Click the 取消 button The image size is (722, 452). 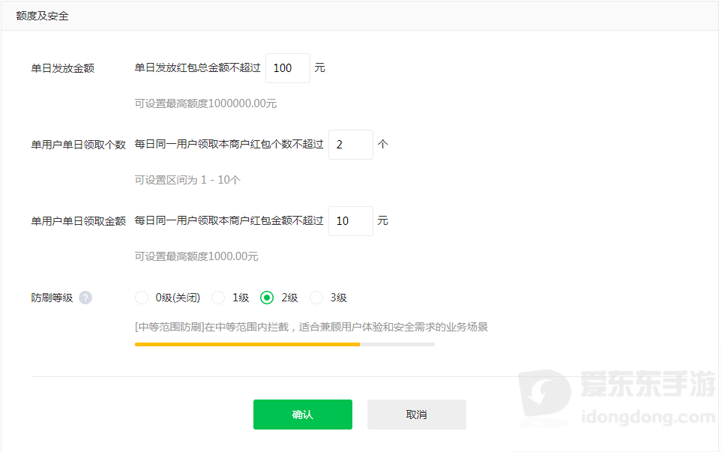417,414
